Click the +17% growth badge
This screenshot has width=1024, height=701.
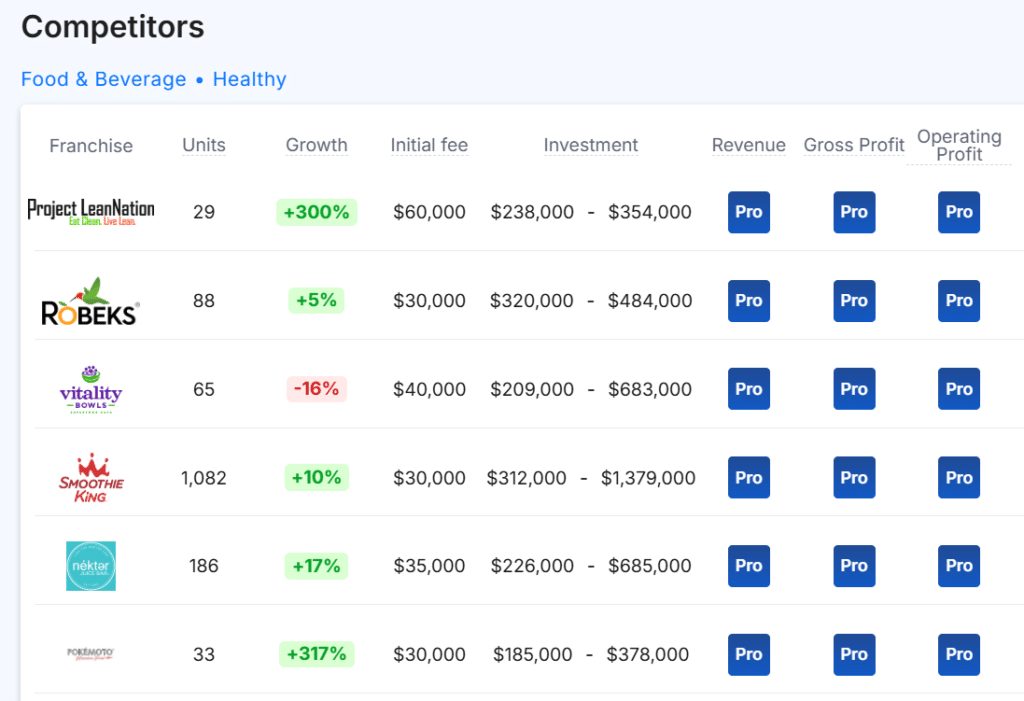click(x=317, y=566)
